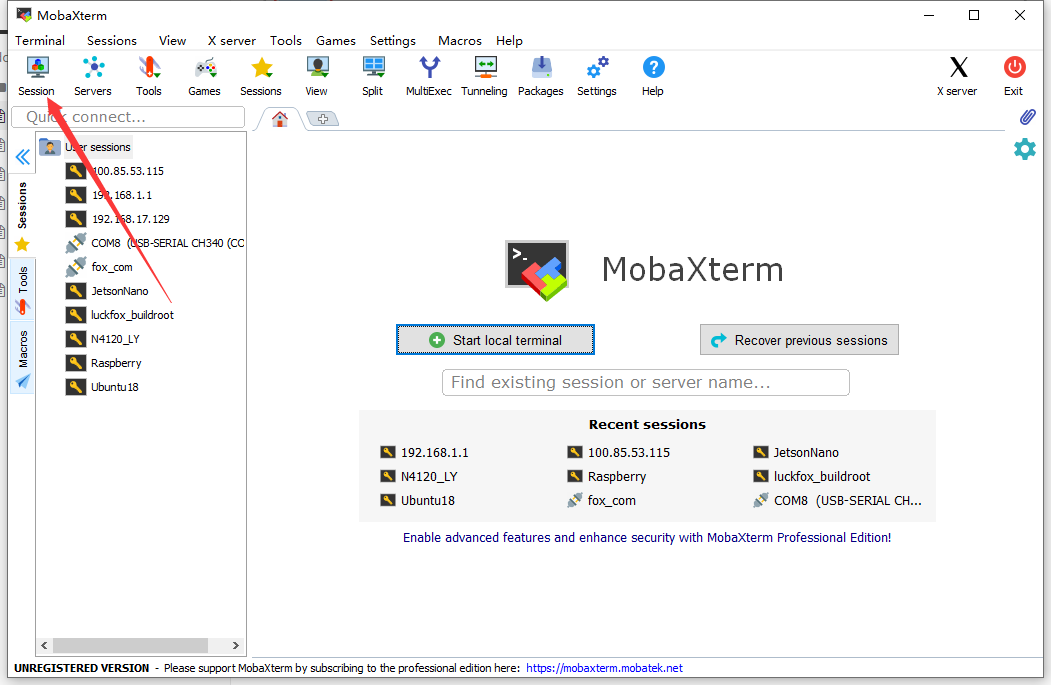The height and width of the screenshot is (685, 1051).
Task: Collapse the sidebar with double chevron
Action: point(22,157)
